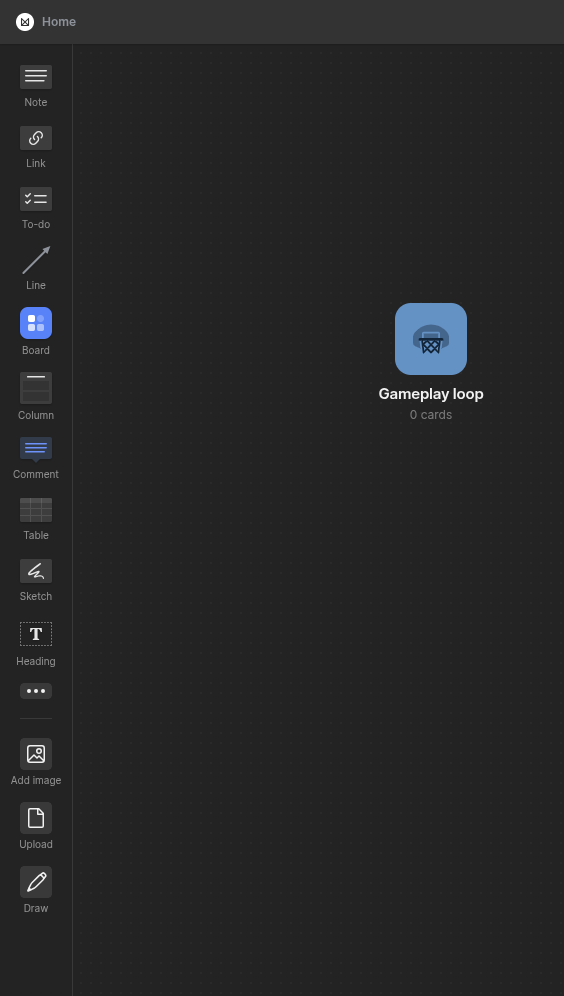564x996 pixels.
Task: Pick the Heading text tool
Action: [36, 634]
